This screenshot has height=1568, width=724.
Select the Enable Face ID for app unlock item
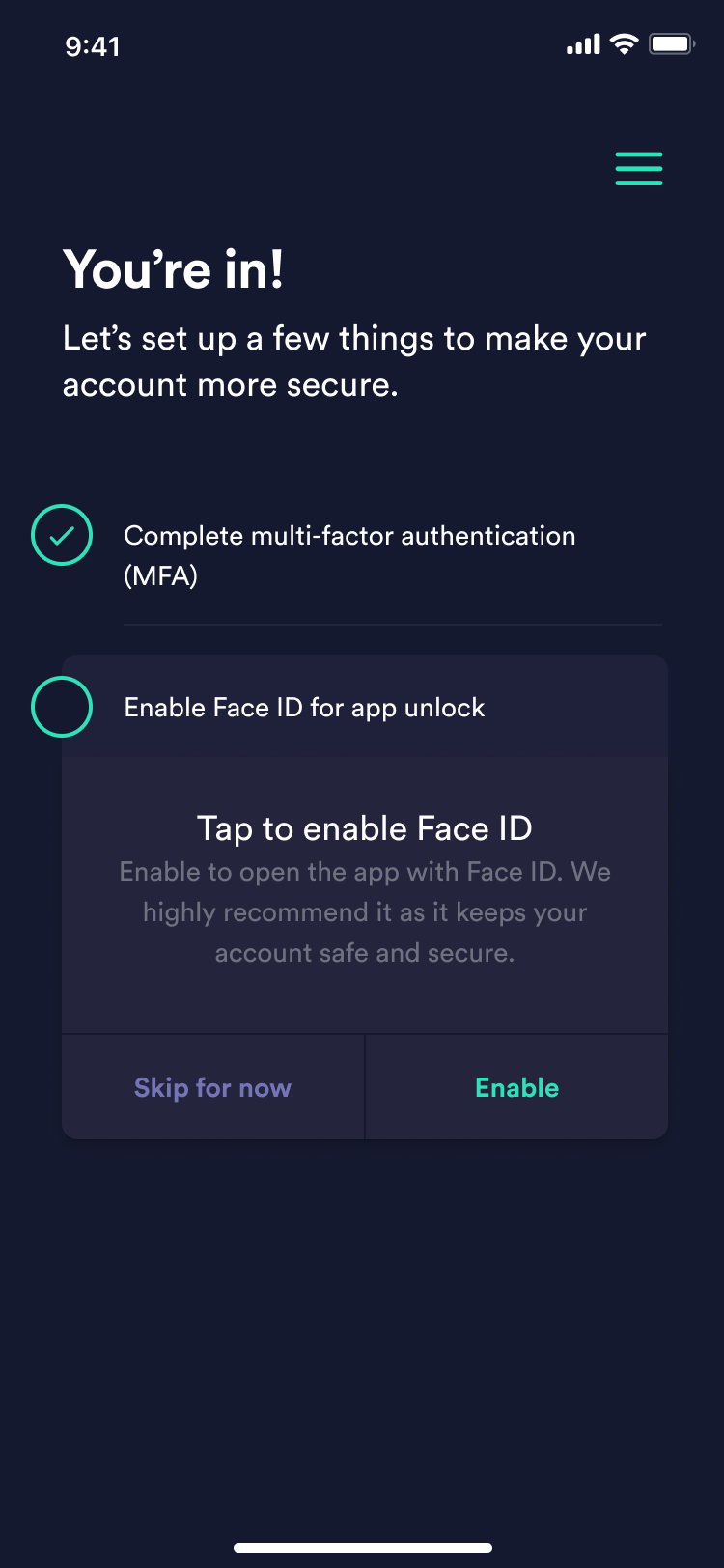click(x=304, y=708)
